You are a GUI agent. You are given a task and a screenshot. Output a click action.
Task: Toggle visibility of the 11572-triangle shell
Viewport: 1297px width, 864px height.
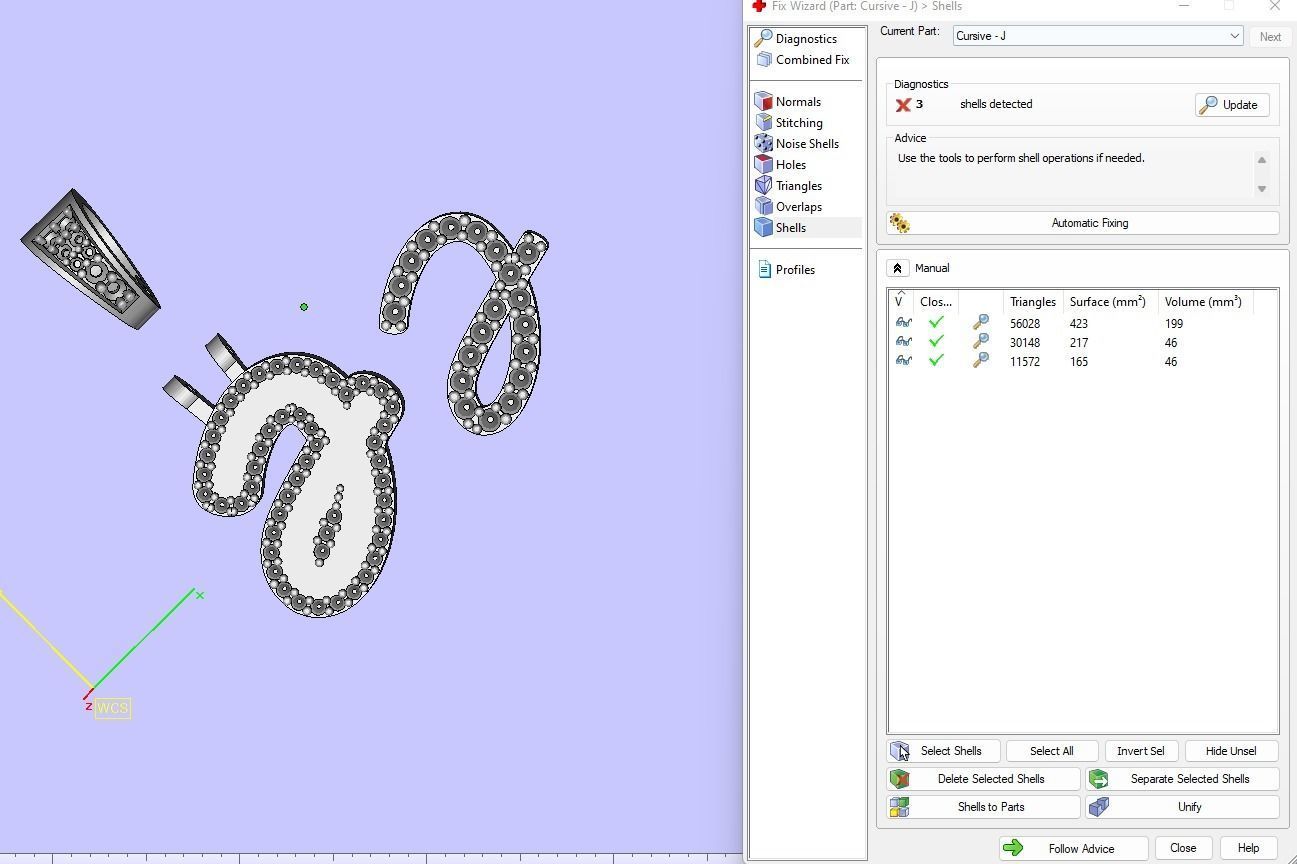click(x=903, y=361)
